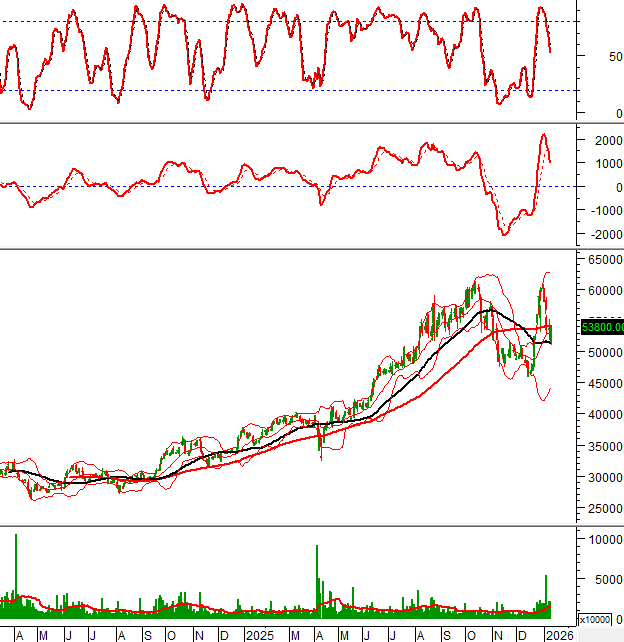Click the current price label 53800.00
The width and height of the screenshot is (624, 642).
602,326
